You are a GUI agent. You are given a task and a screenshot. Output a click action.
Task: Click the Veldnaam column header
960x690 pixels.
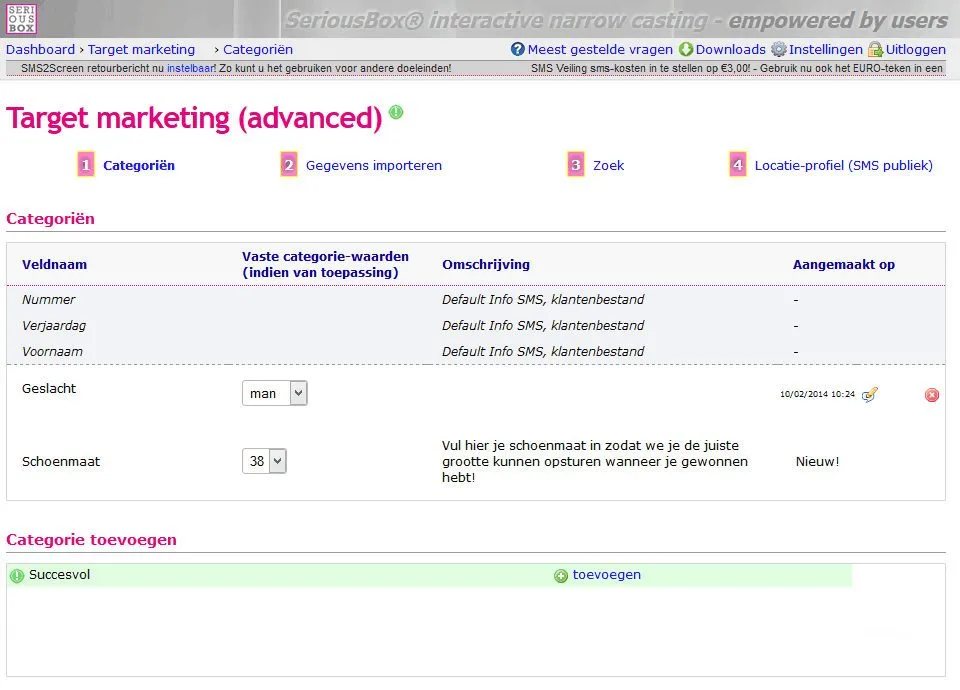point(54,264)
